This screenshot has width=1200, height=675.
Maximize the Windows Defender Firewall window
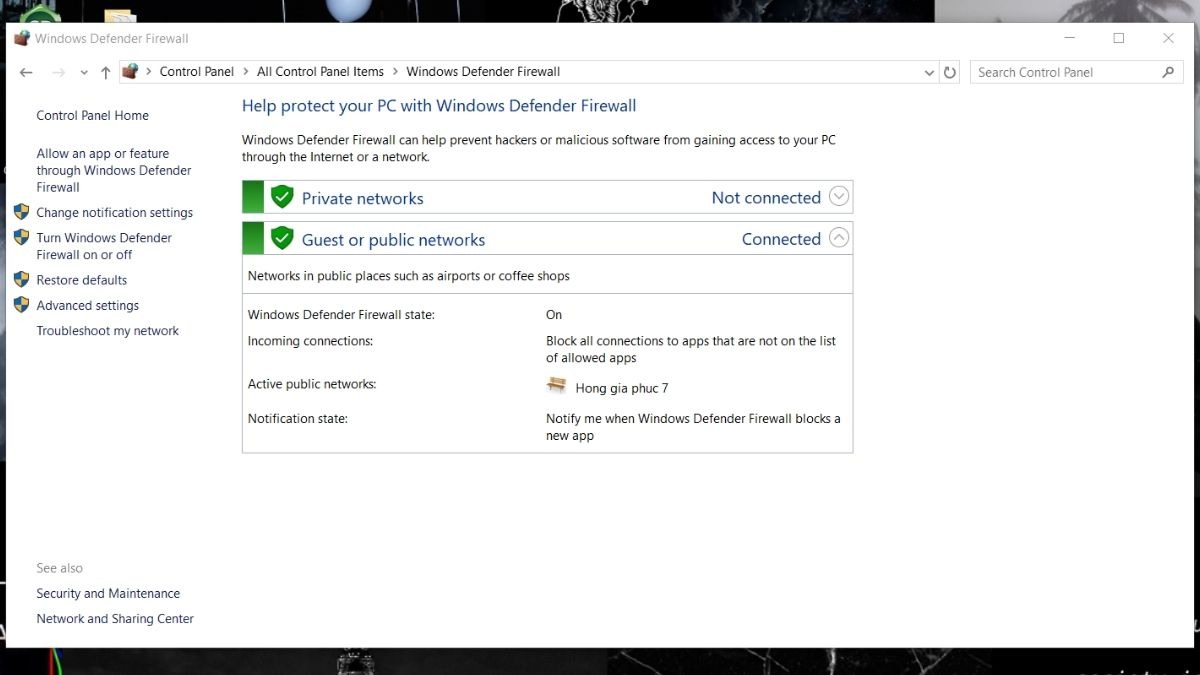[x=1119, y=38]
